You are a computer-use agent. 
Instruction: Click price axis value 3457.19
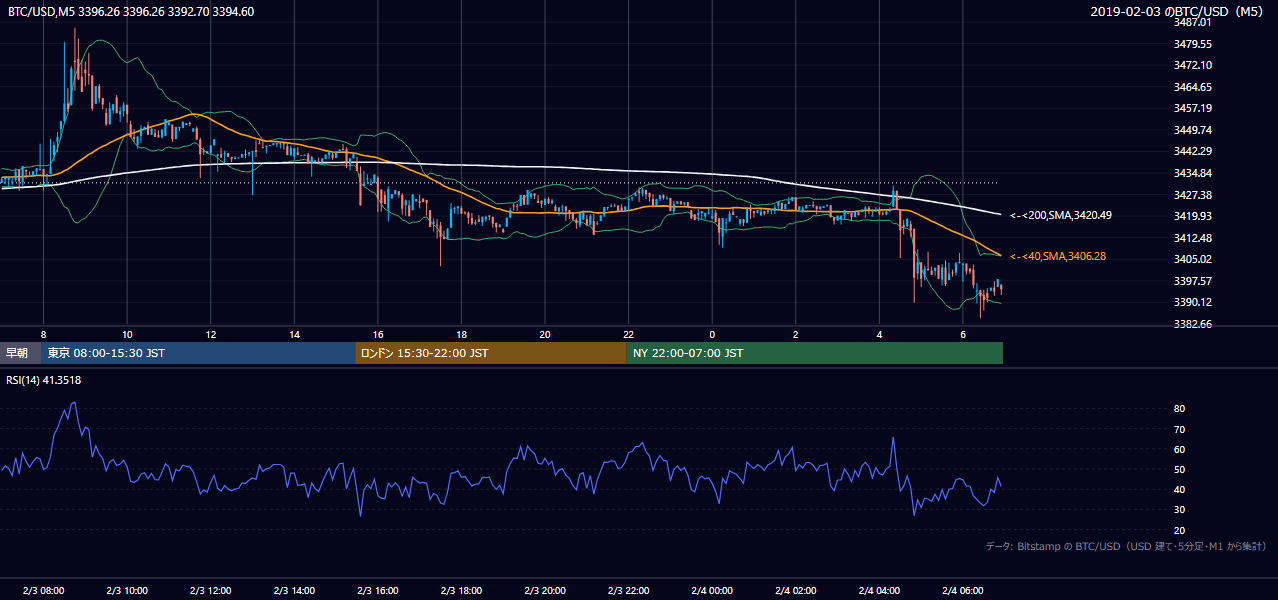click(x=1193, y=108)
